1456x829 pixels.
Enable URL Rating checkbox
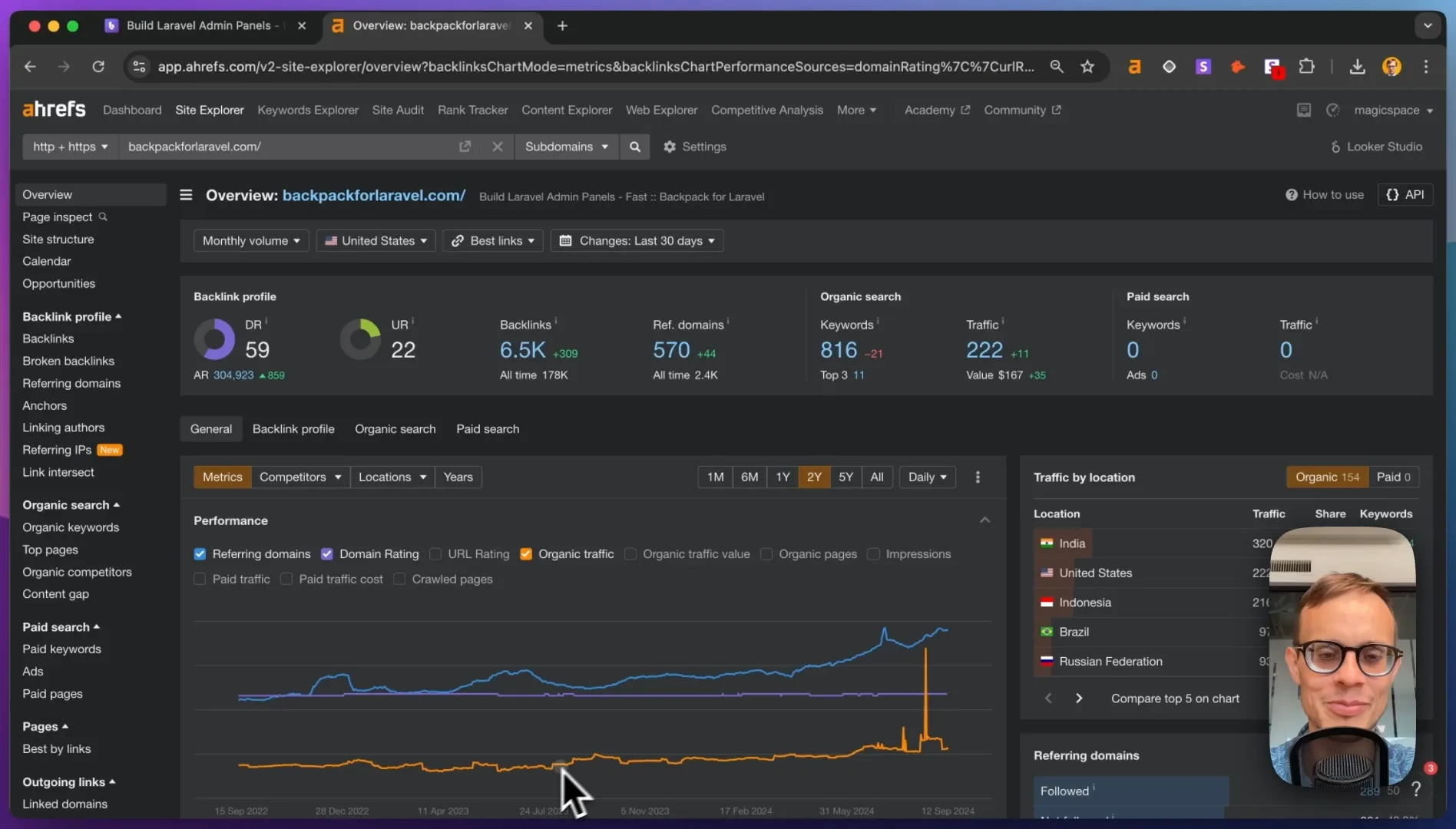pos(435,554)
